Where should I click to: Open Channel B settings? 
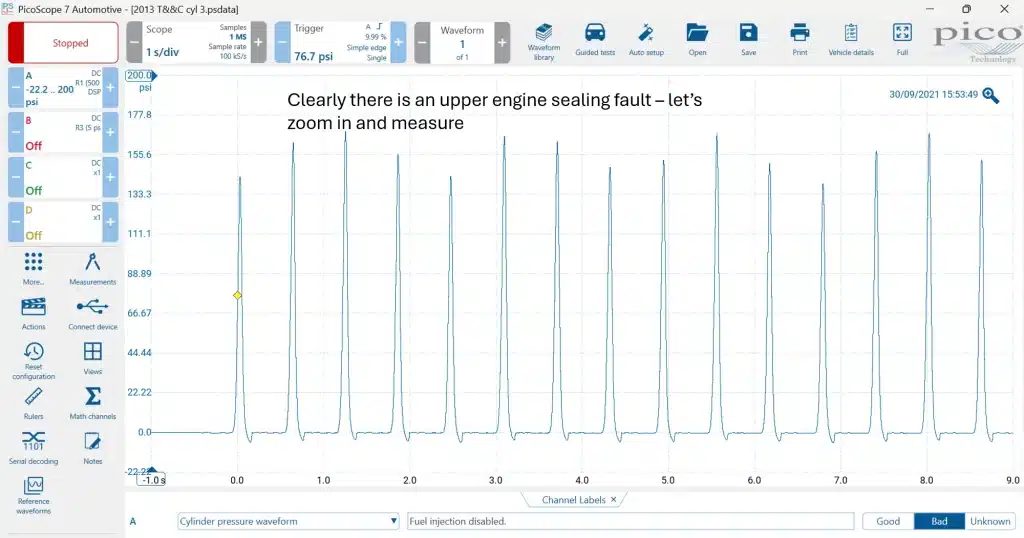(x=63, y=133)
